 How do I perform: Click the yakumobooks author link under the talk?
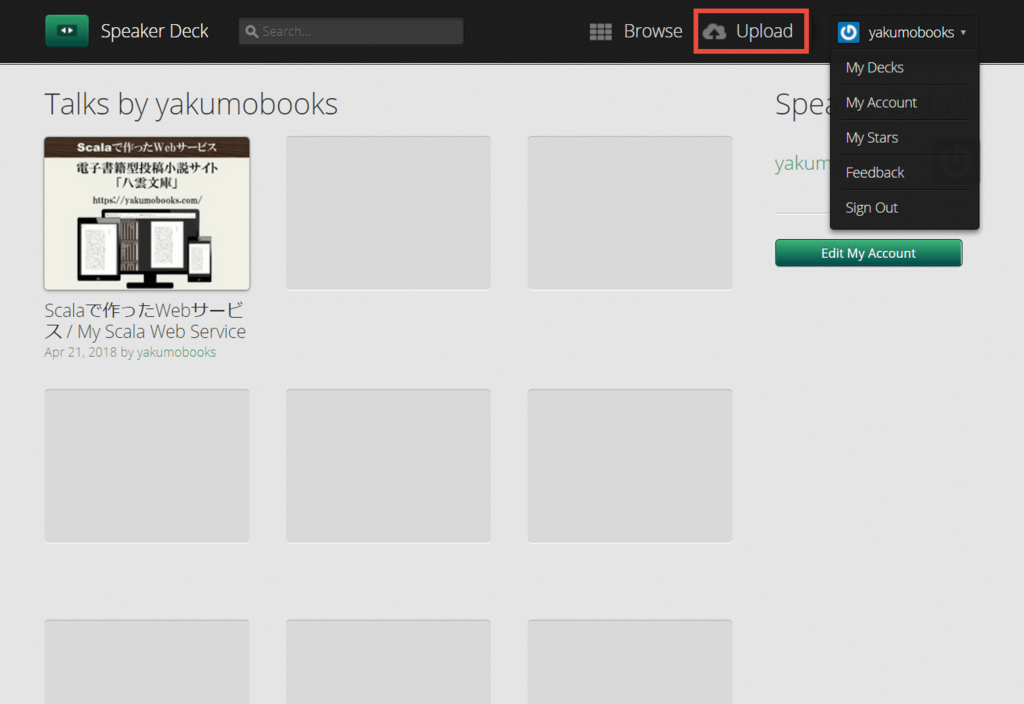tap(176, 352)
